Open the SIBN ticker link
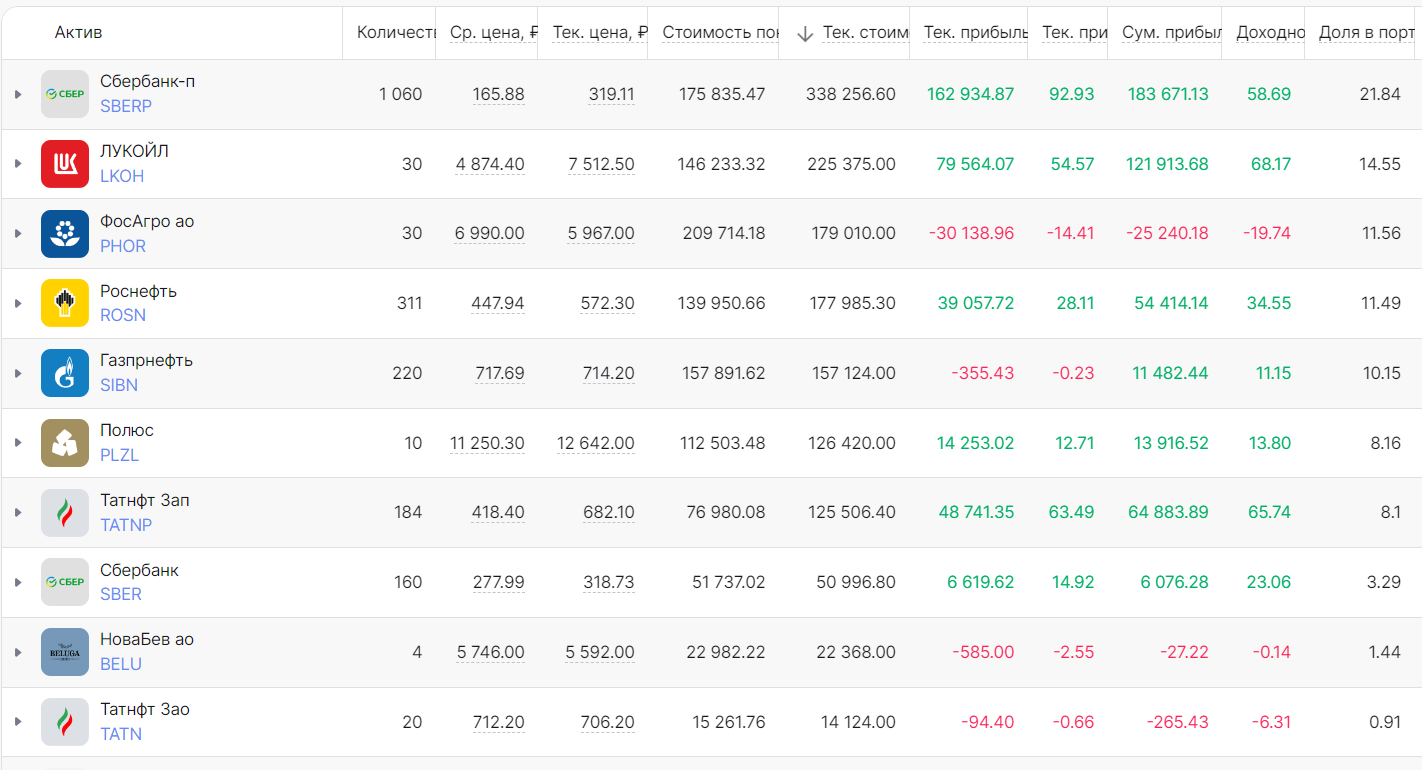 tap(119, 385)
